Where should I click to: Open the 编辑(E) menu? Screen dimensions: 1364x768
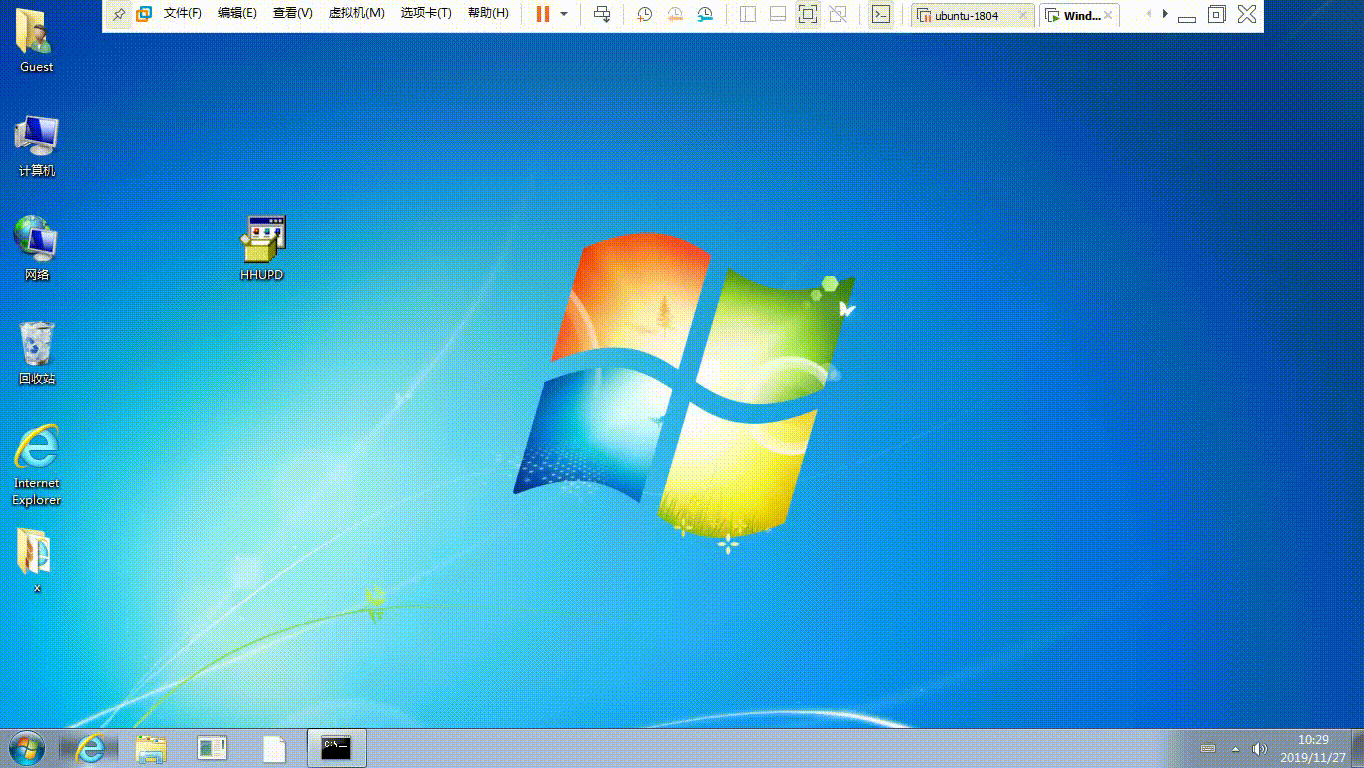pyautogui.click(x=237, y=14)
